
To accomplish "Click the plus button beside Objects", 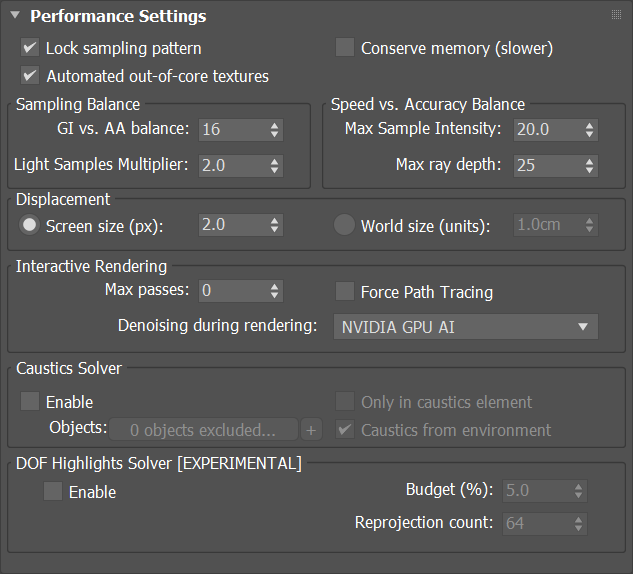I will click(311, 429).
